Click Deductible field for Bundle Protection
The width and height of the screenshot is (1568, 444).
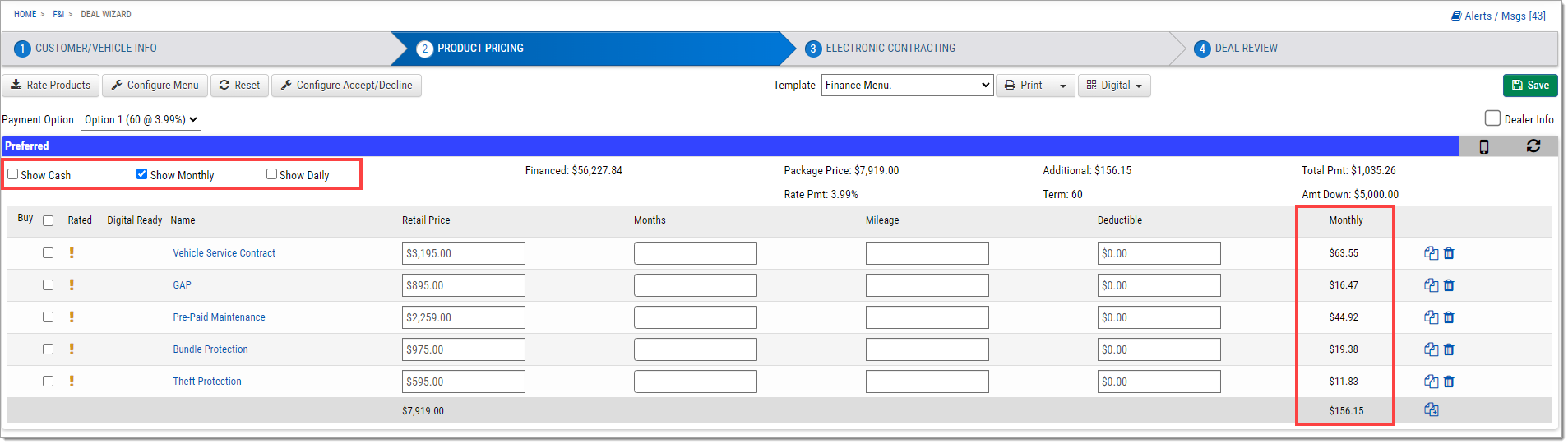(1159, 349)
